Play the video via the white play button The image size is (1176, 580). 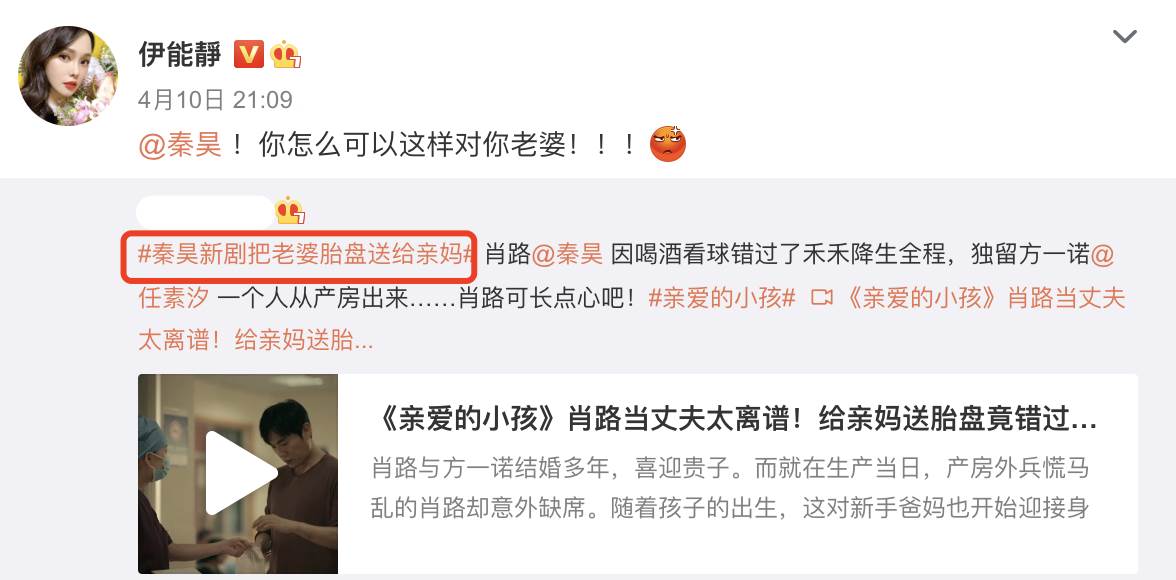238,473
